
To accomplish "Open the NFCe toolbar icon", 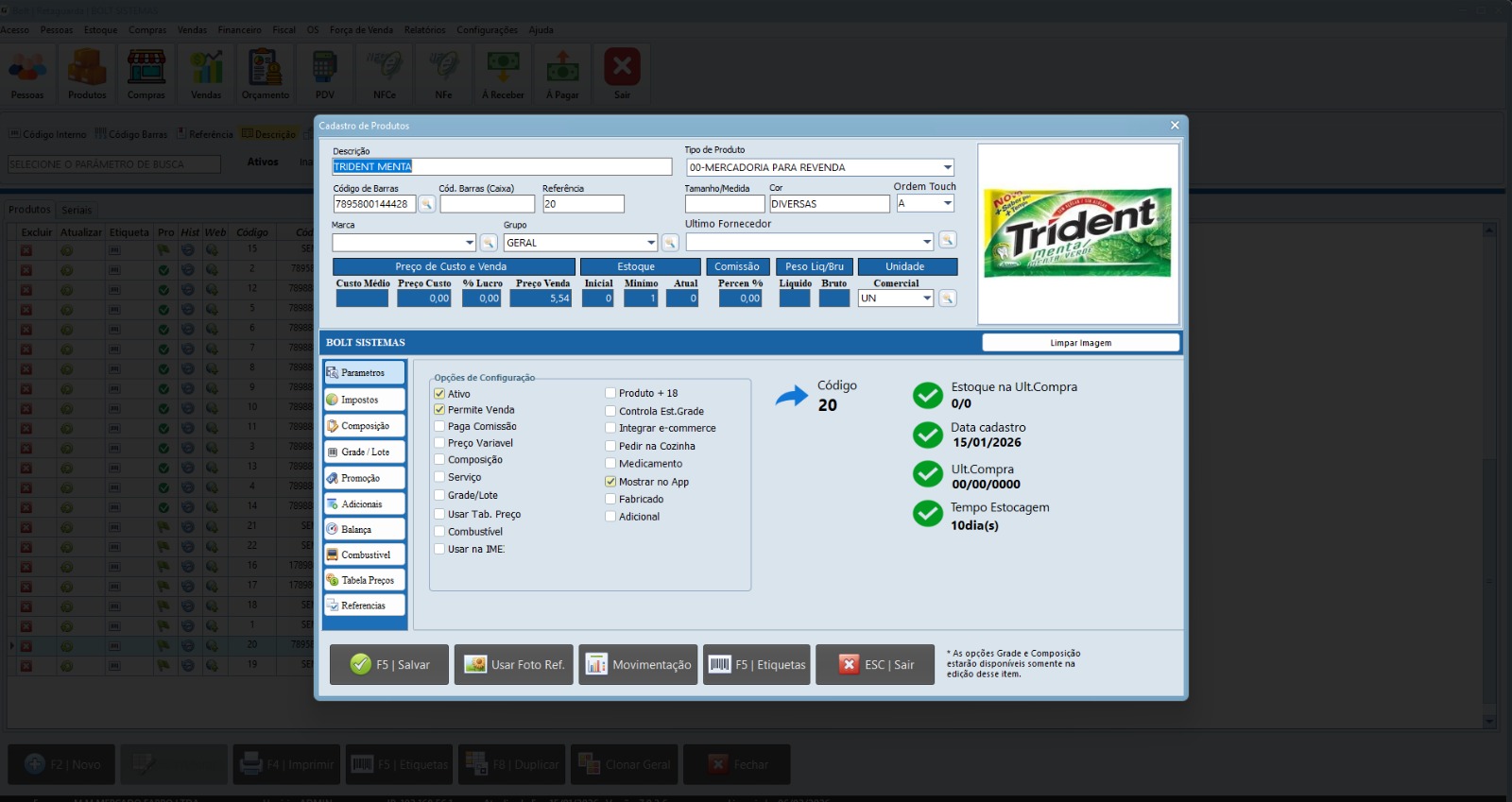I will click(x=385, y=74).
